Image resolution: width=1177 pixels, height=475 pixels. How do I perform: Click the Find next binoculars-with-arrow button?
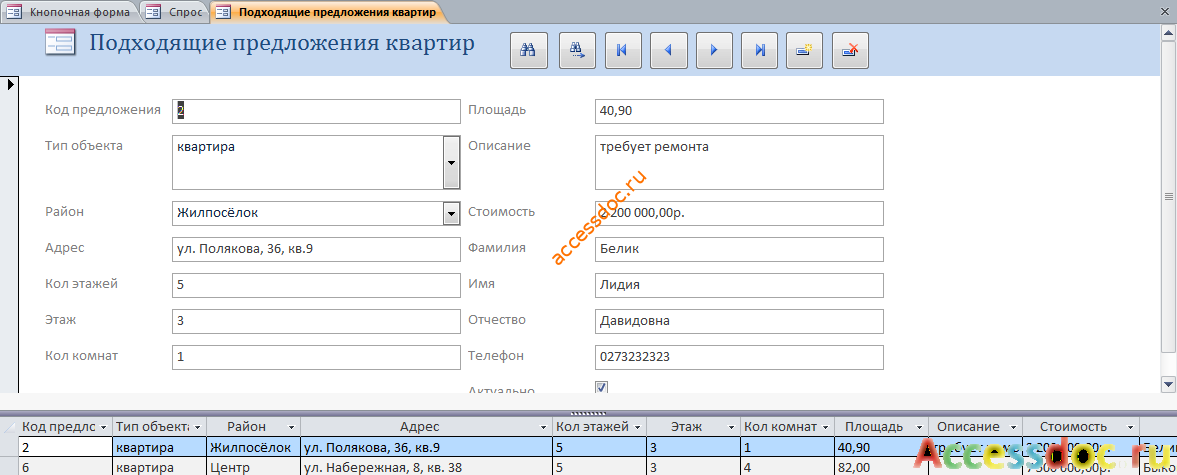pyautogui.click(x=577, y=51)
